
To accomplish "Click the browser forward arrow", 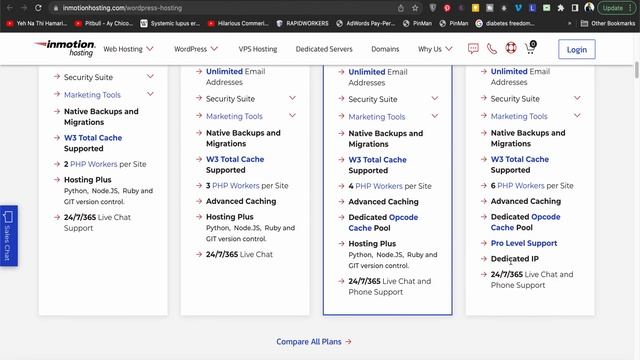I will (24, 8).
